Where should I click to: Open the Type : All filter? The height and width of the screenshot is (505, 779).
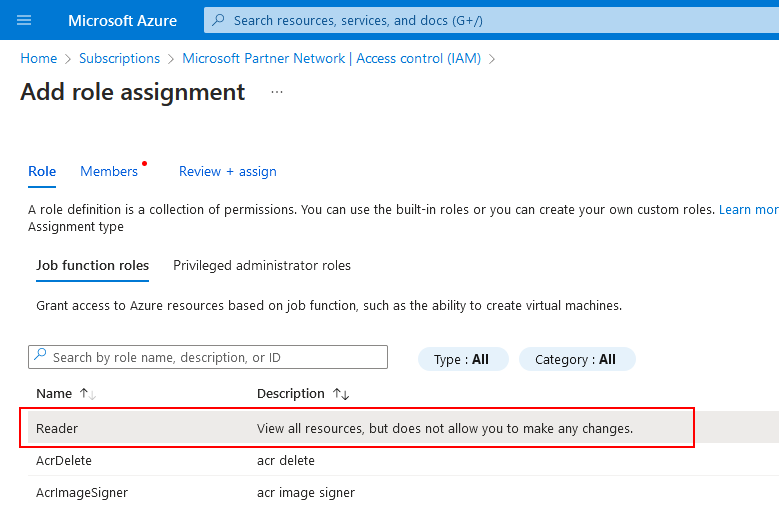click(x=463, y=359)
